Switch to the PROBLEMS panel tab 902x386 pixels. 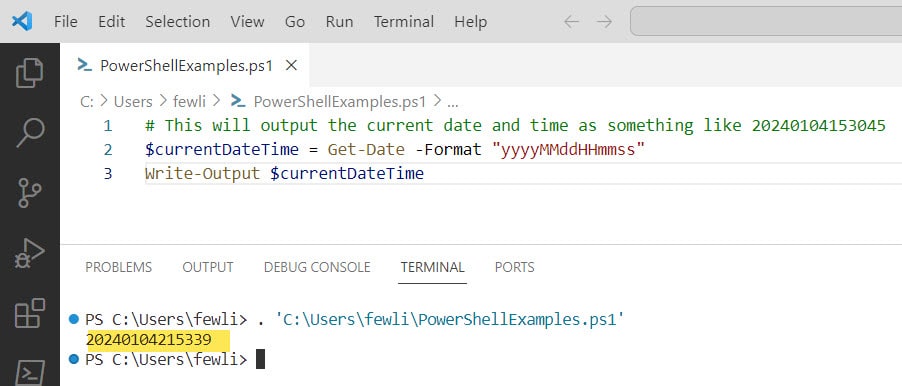119,267
